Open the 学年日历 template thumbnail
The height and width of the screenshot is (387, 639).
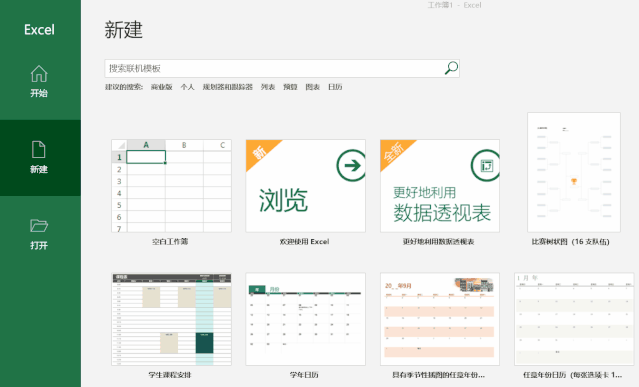click(x=306, y=319)
